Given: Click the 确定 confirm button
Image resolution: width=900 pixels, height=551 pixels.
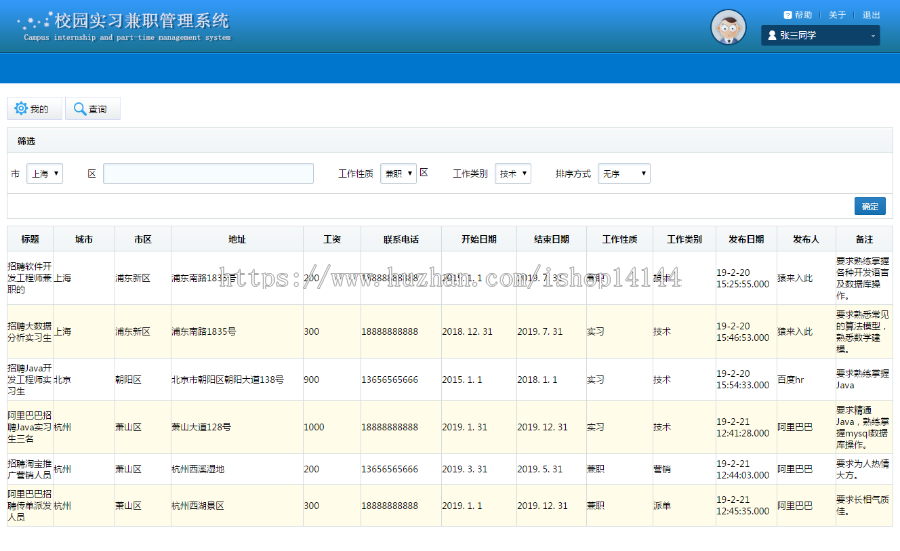Looking at the screenshot, I should (870, 206).
